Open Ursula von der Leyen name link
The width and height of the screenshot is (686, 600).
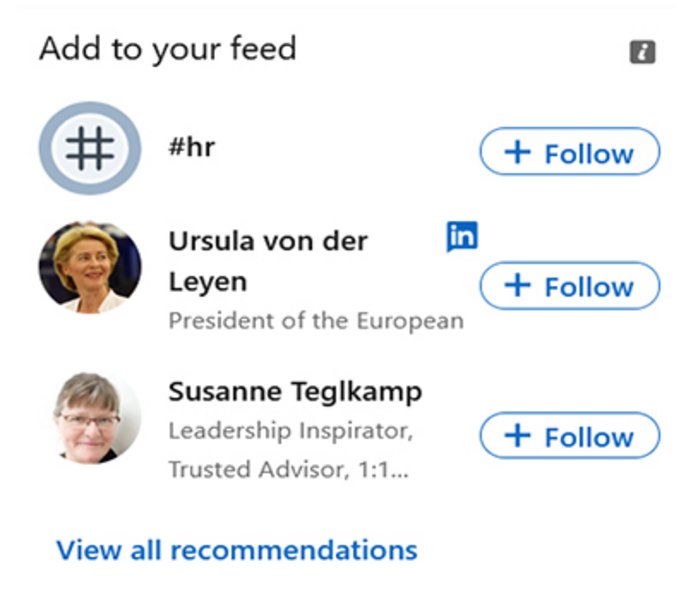click(268, 261)
